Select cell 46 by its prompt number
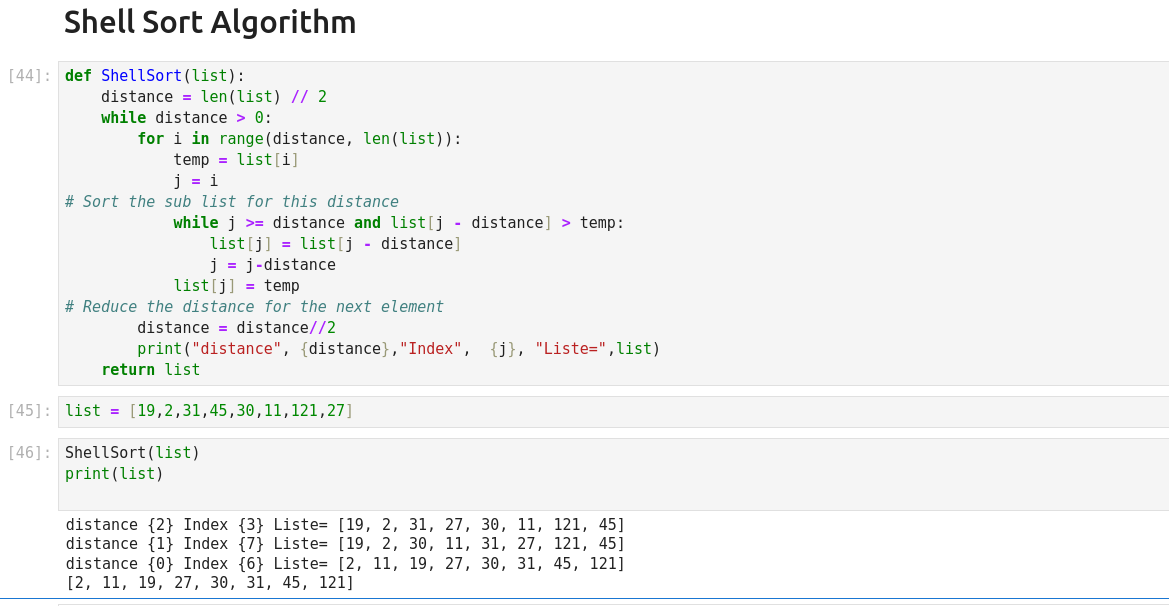This screenshot has height=606, width=1169. (x=29, y=453)
